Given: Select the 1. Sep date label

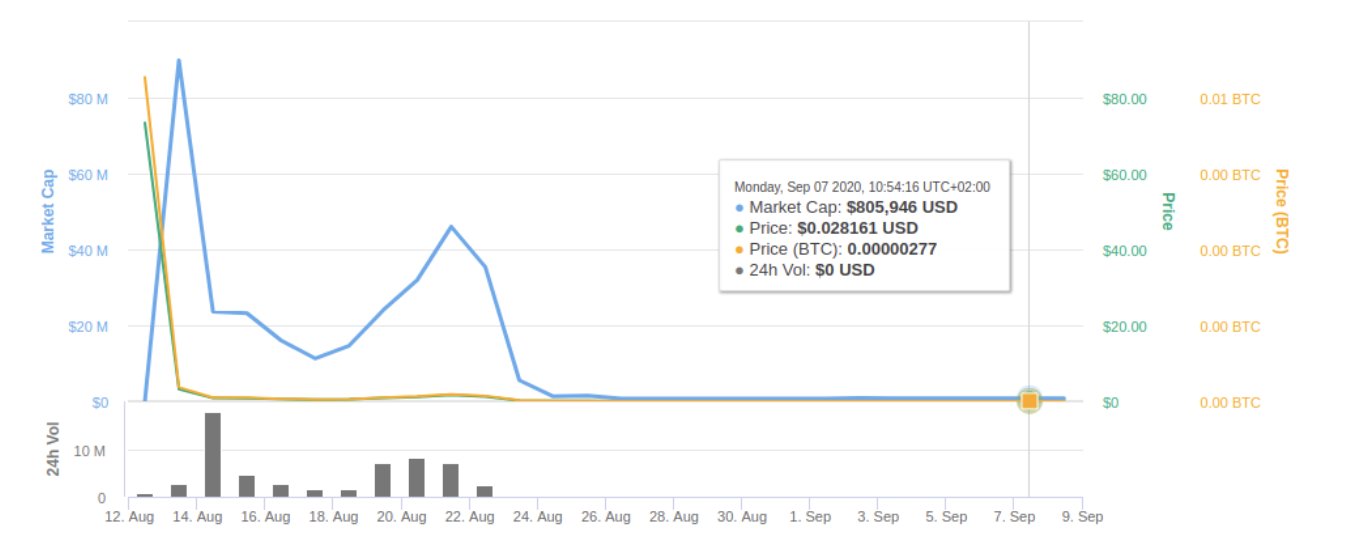Looking at the screenshot, I should pos(810,517).
